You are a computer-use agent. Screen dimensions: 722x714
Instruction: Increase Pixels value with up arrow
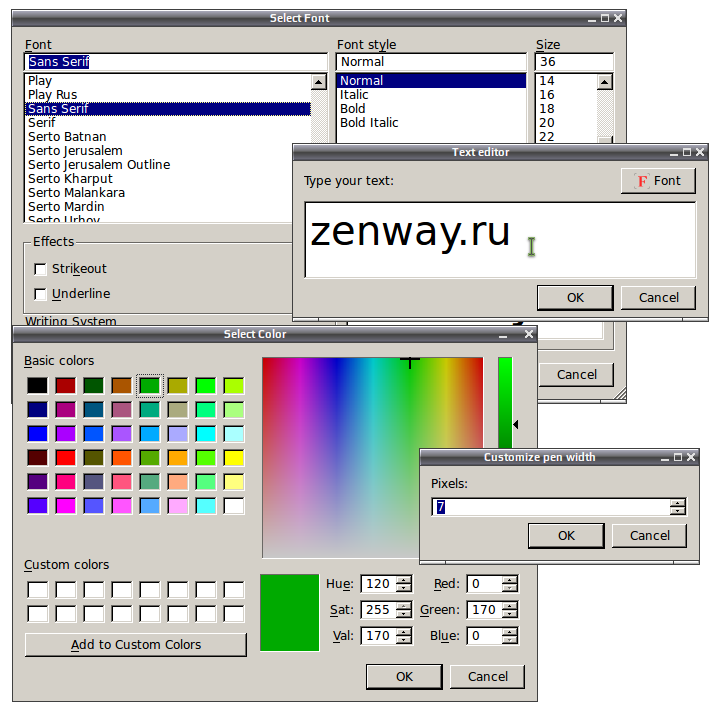point(677,503)
